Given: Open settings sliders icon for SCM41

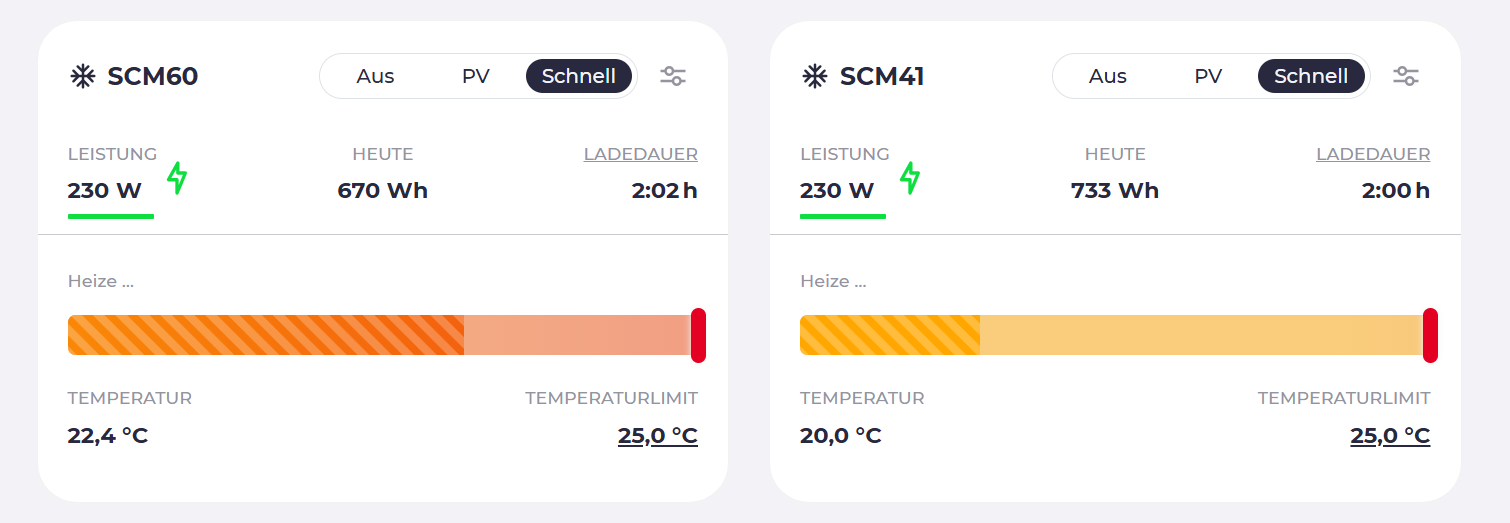Looking at the screenshot, I should (1406, 76).
